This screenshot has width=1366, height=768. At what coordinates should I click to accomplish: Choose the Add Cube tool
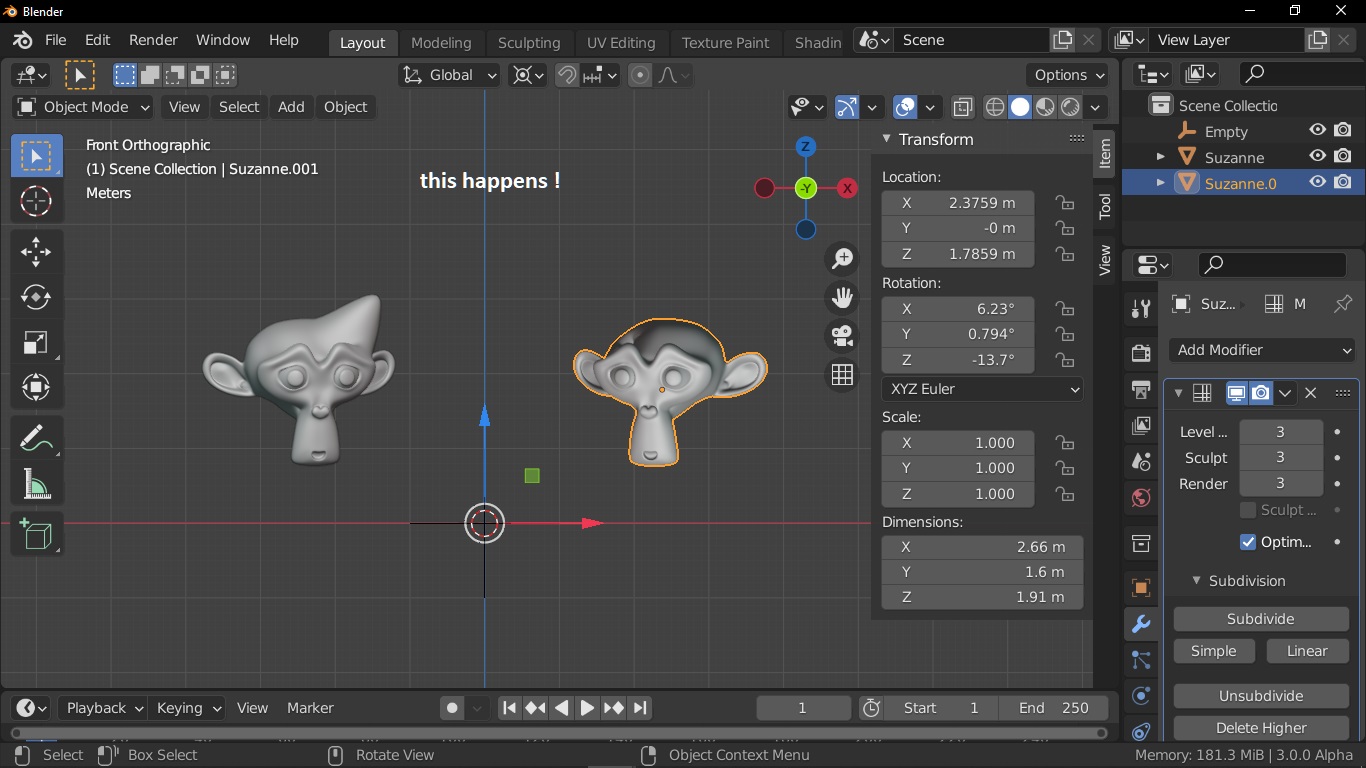[x=36, y=534]
